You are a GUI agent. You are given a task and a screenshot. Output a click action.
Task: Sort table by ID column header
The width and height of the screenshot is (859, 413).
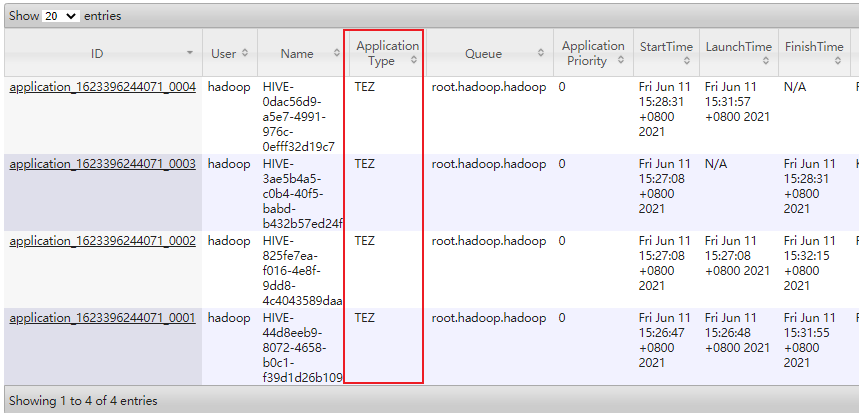(x=104, y=53)
